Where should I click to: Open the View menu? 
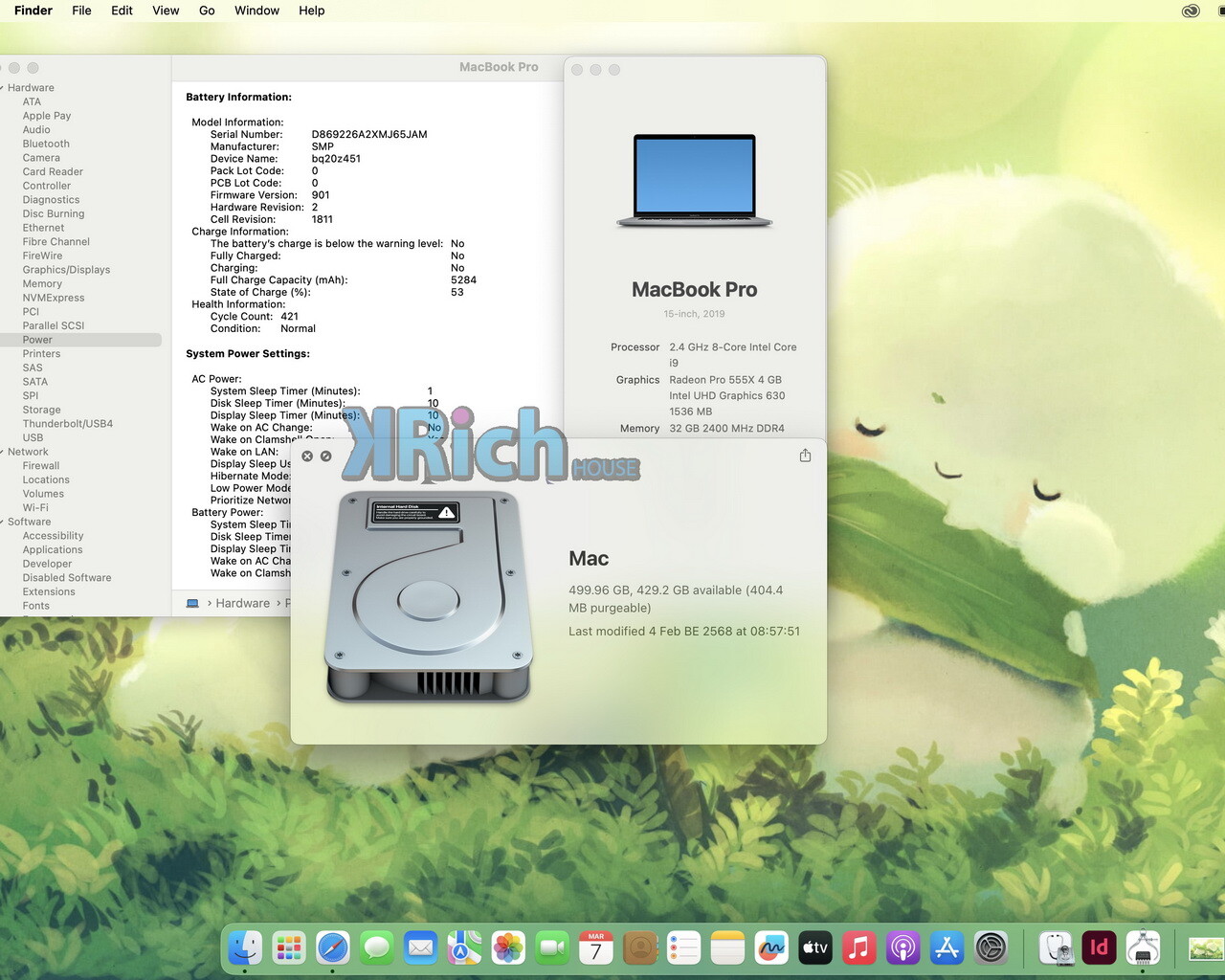(166, 11)
